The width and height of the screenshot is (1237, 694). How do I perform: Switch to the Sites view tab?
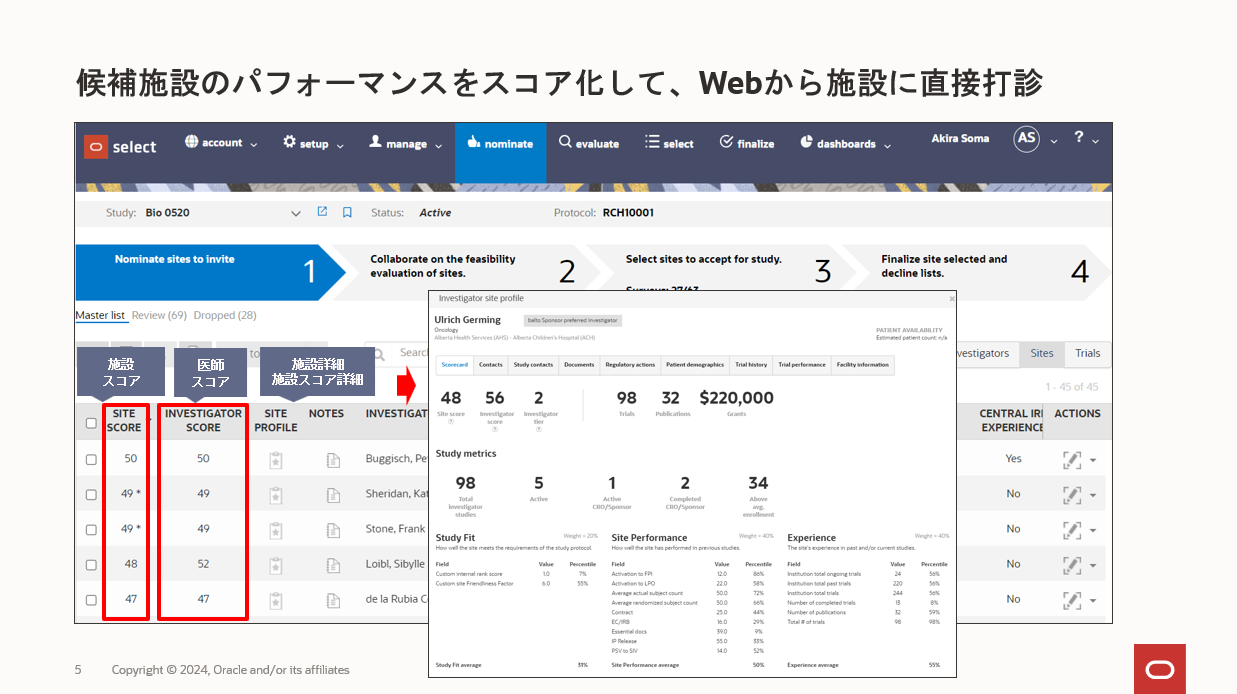(1042, 353)
